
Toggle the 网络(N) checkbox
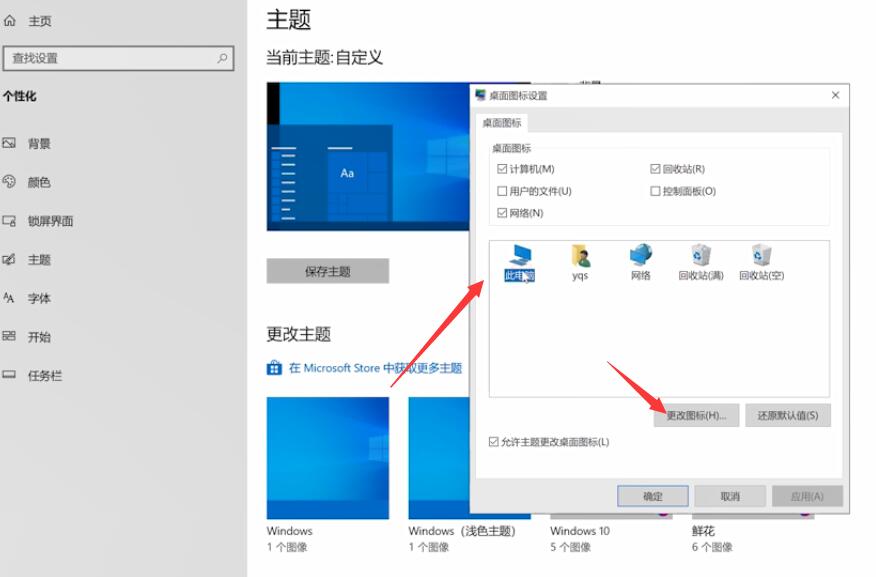point(502,213)
